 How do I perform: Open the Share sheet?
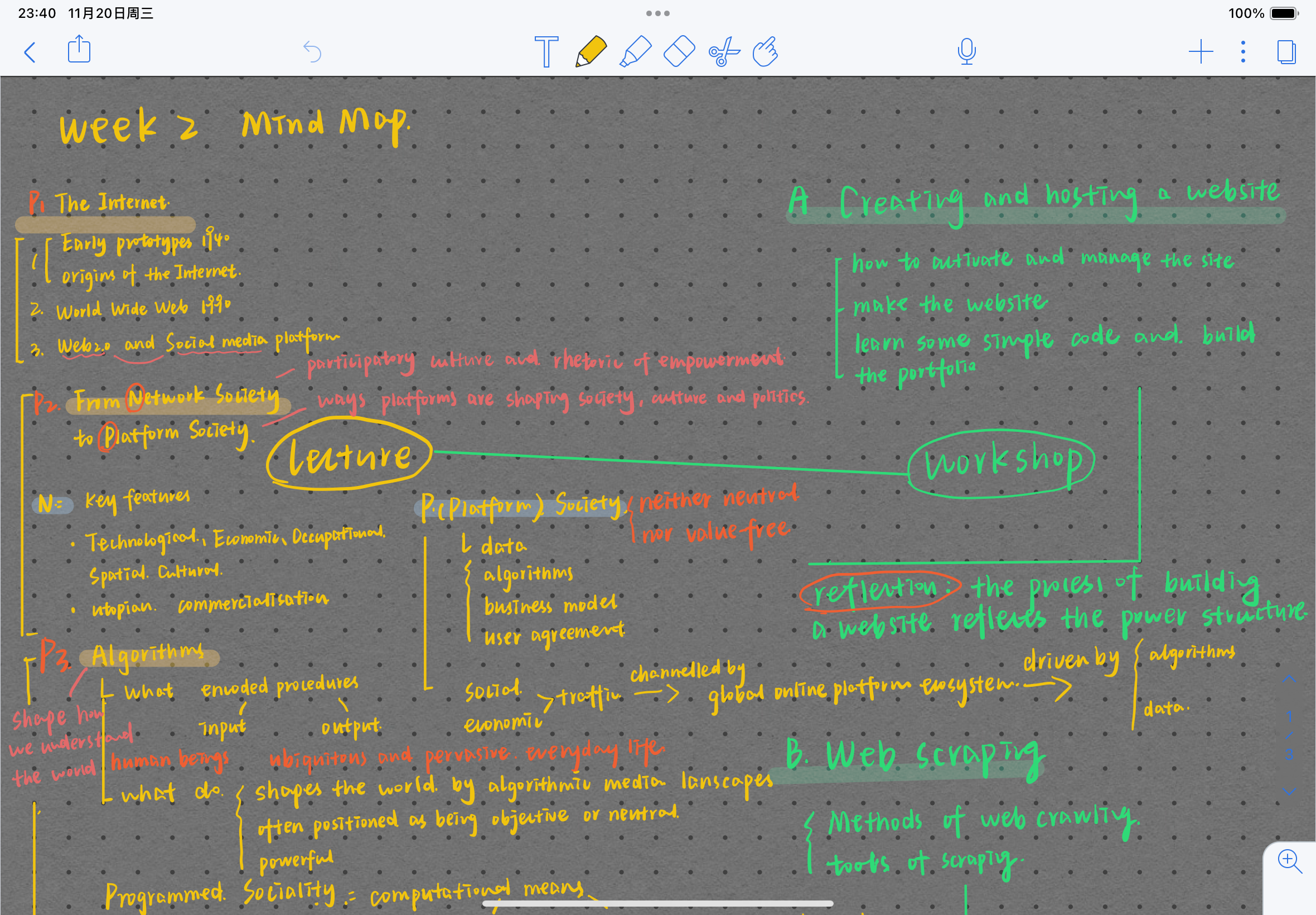[79, 50]
